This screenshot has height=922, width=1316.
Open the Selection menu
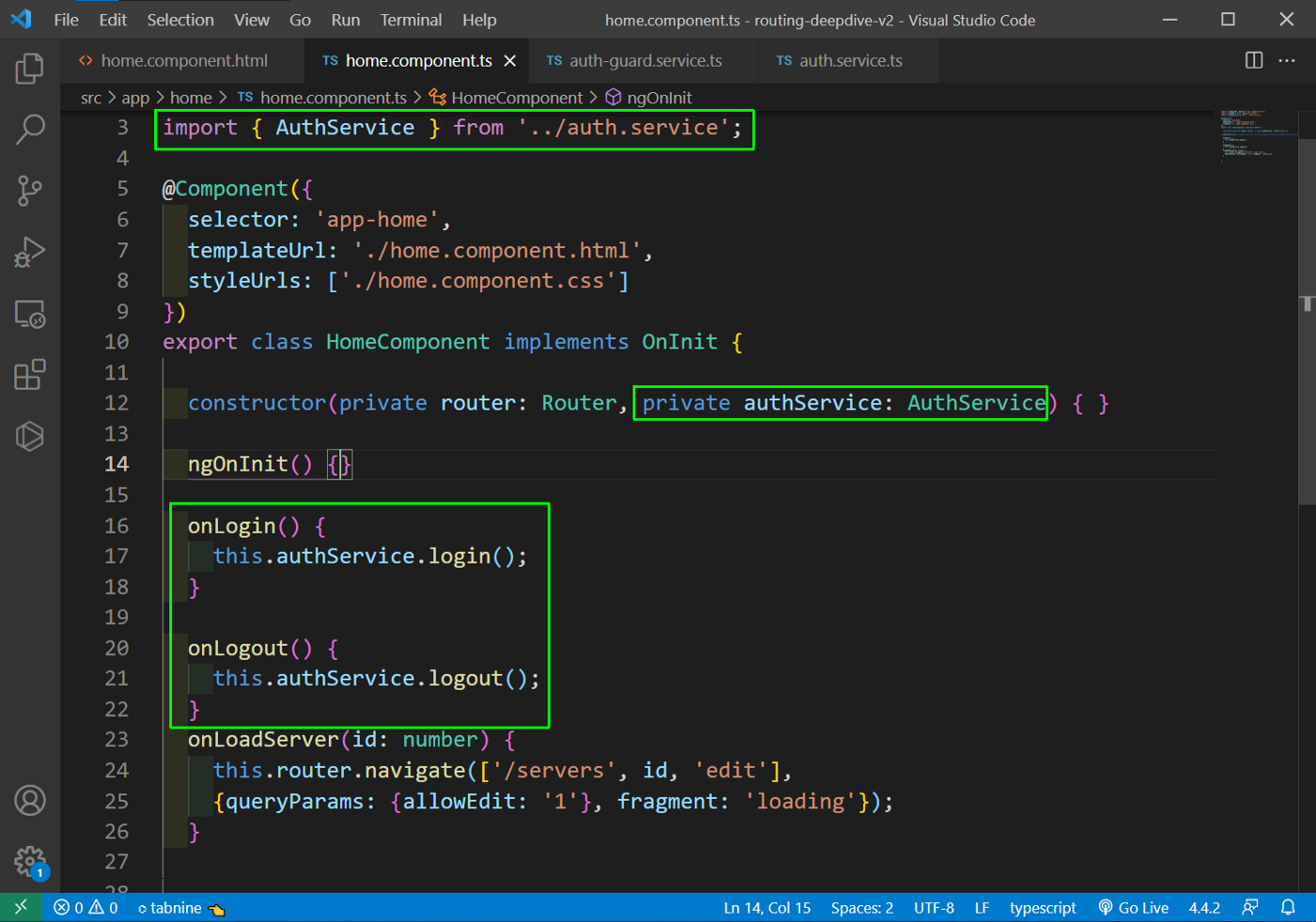[180, 20]
